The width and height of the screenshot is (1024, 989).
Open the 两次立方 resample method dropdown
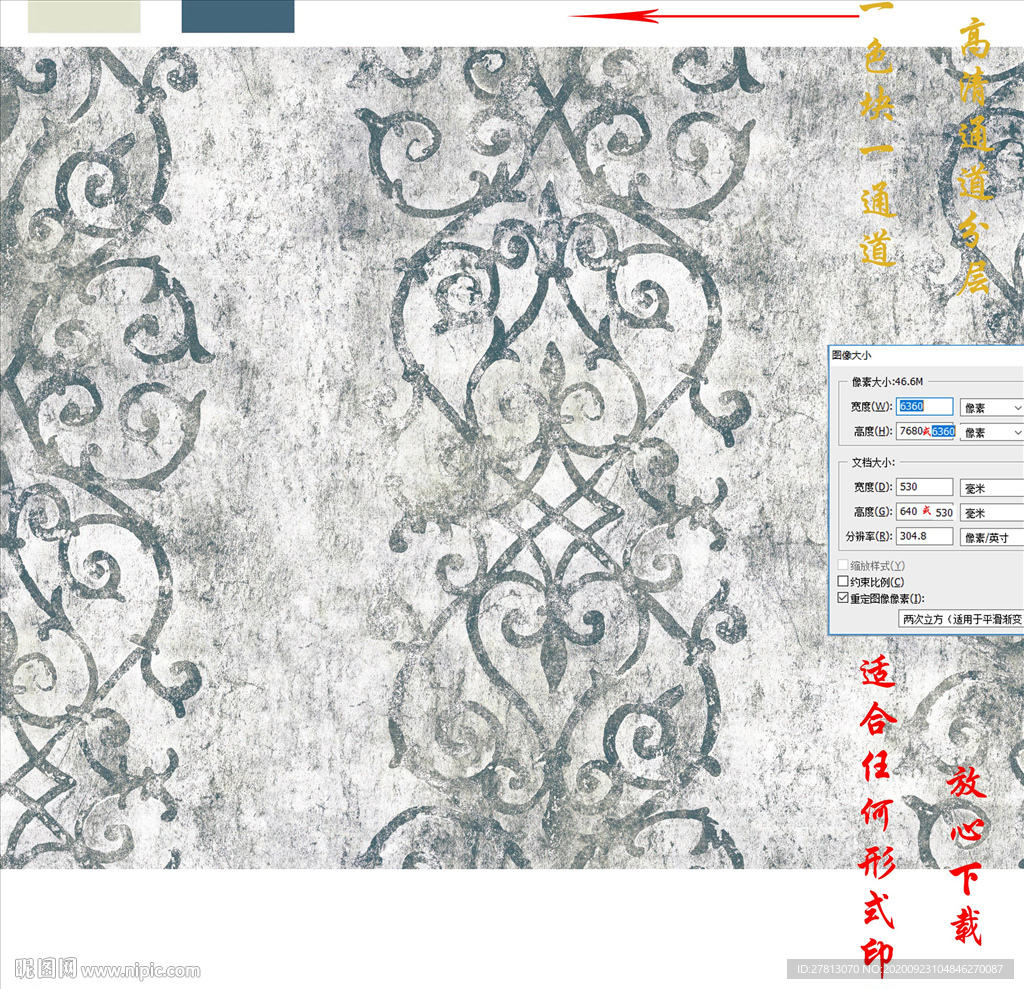(x=960, y=619)
